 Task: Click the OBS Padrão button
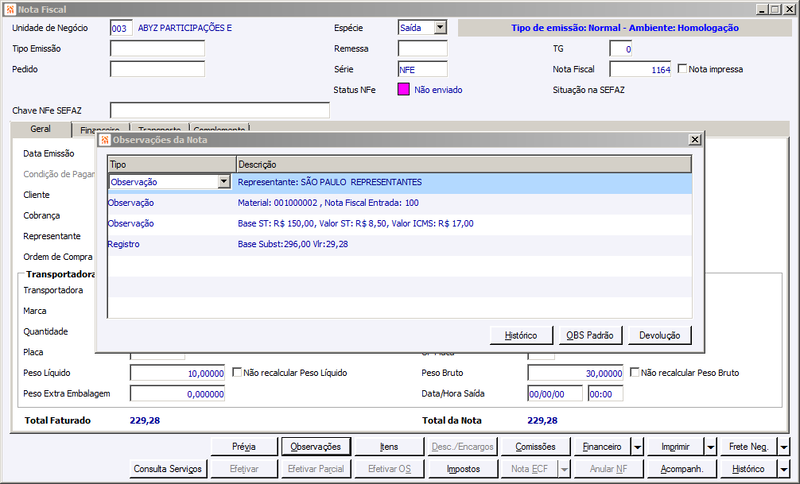coord(590,335)
